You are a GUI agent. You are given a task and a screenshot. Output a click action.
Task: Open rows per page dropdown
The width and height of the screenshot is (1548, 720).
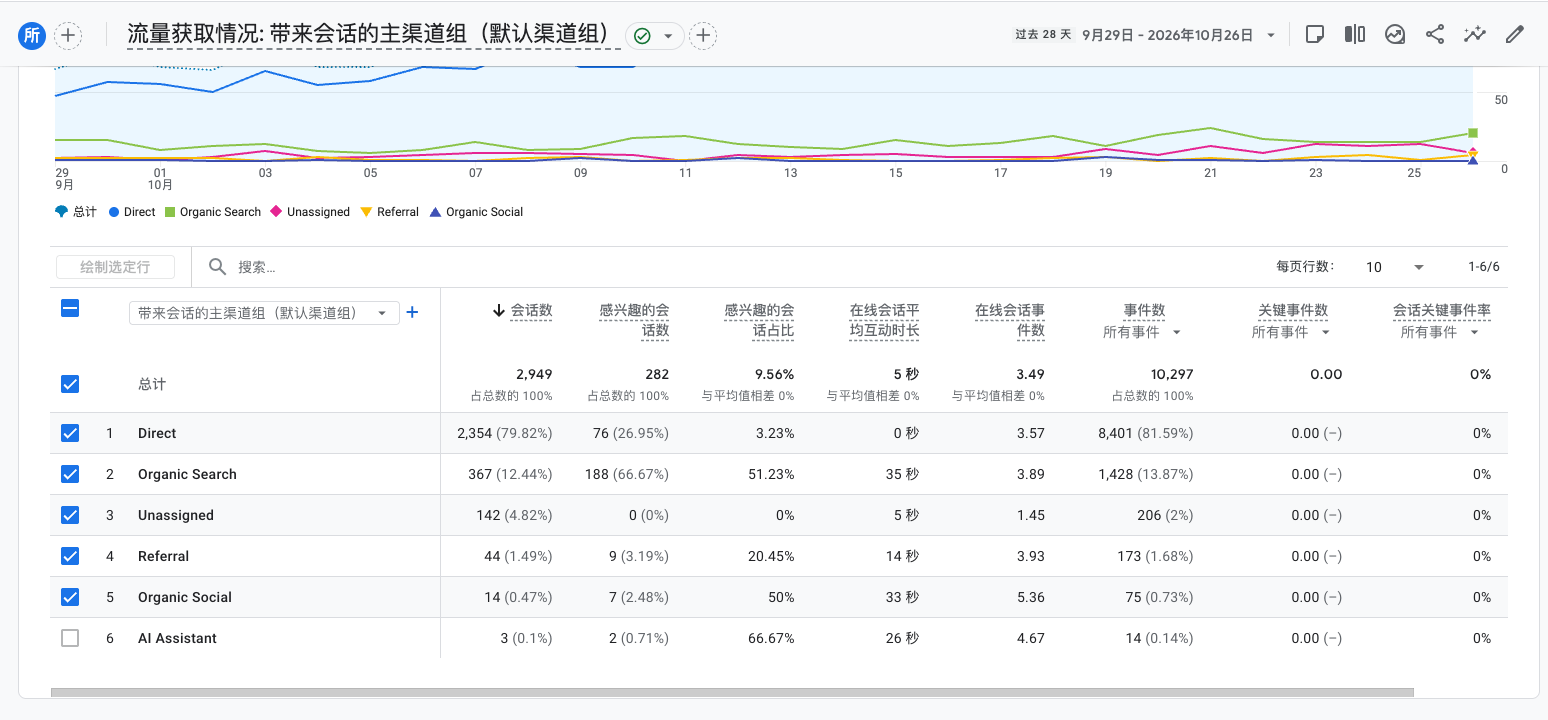(1395, 267)
